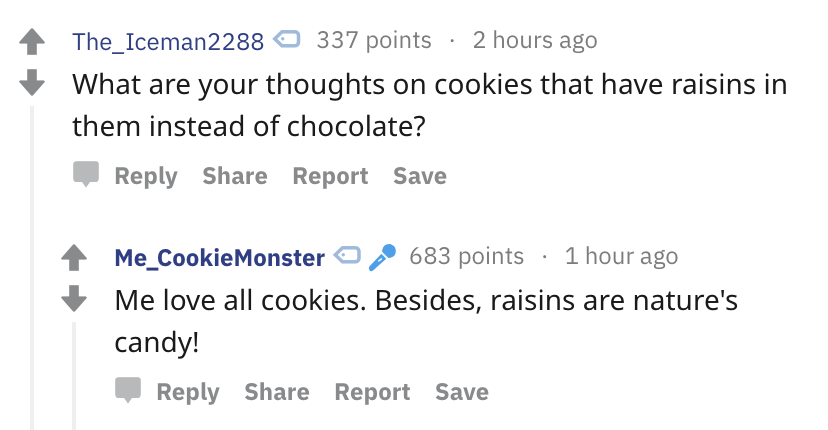Click the flair tag icon beside Me_CookieMonster
The image size is (828, 430).
347,255
